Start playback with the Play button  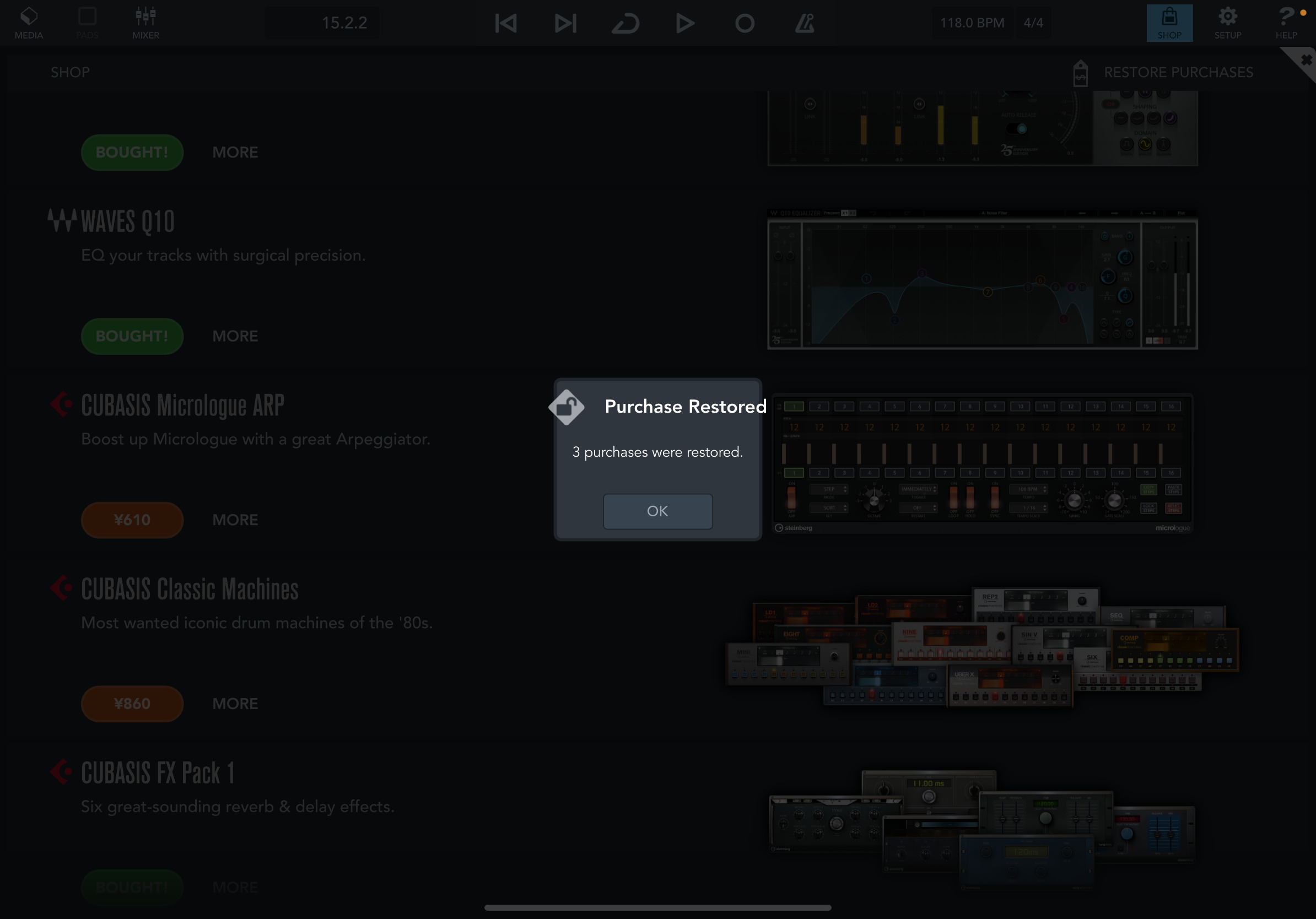pyautogui.click(x=685, y=23)
